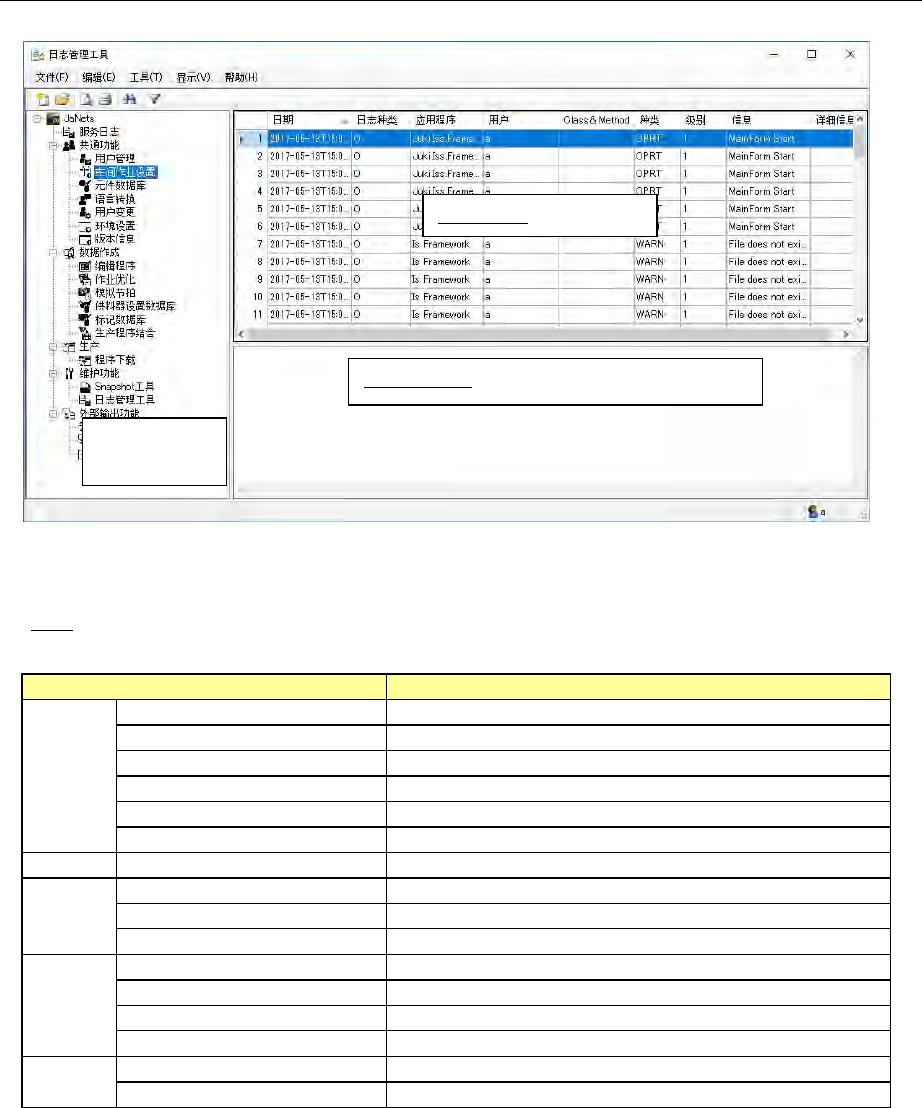The image size is (922, 1108).
Task: Sort by the 信息 column header
Action: coord(768,120)
